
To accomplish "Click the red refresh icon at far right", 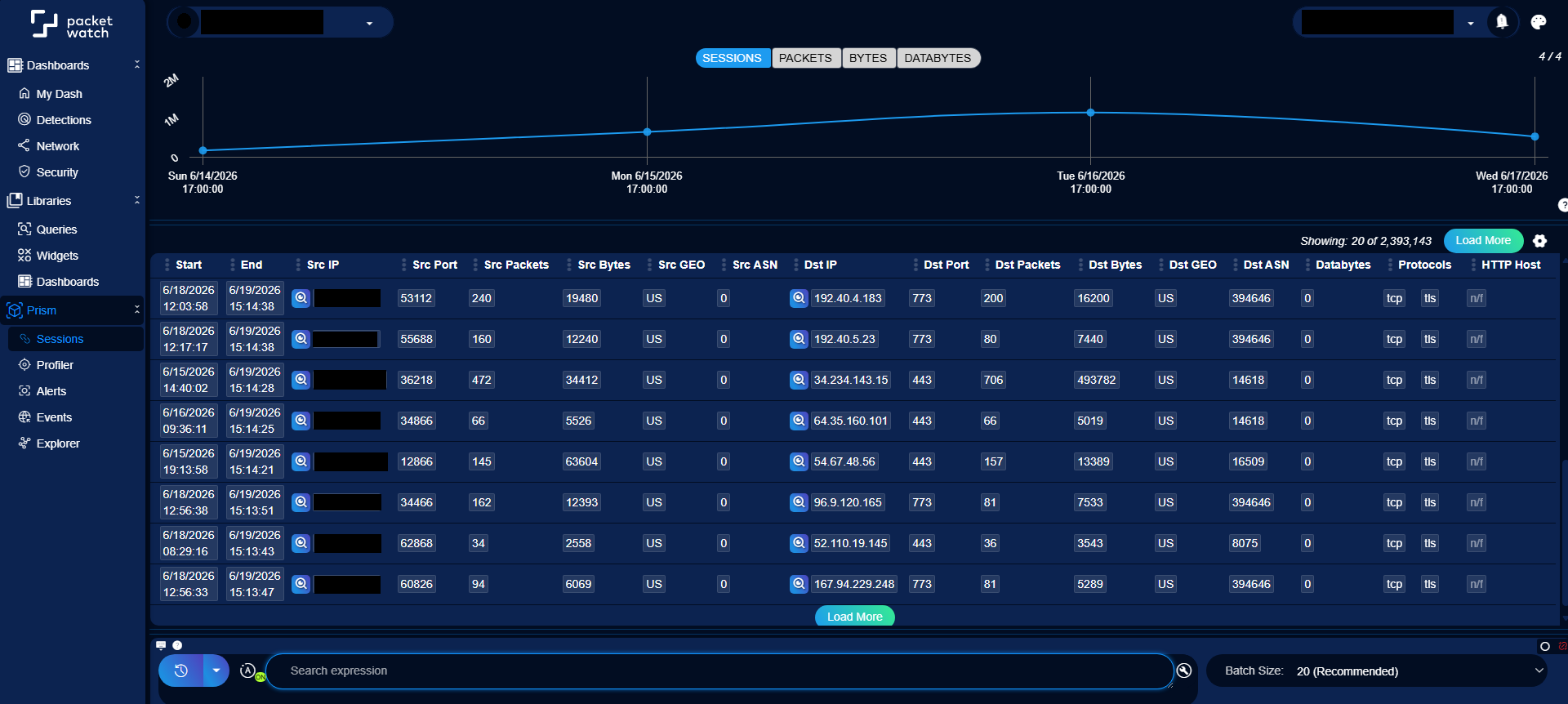I will 1563,646.
